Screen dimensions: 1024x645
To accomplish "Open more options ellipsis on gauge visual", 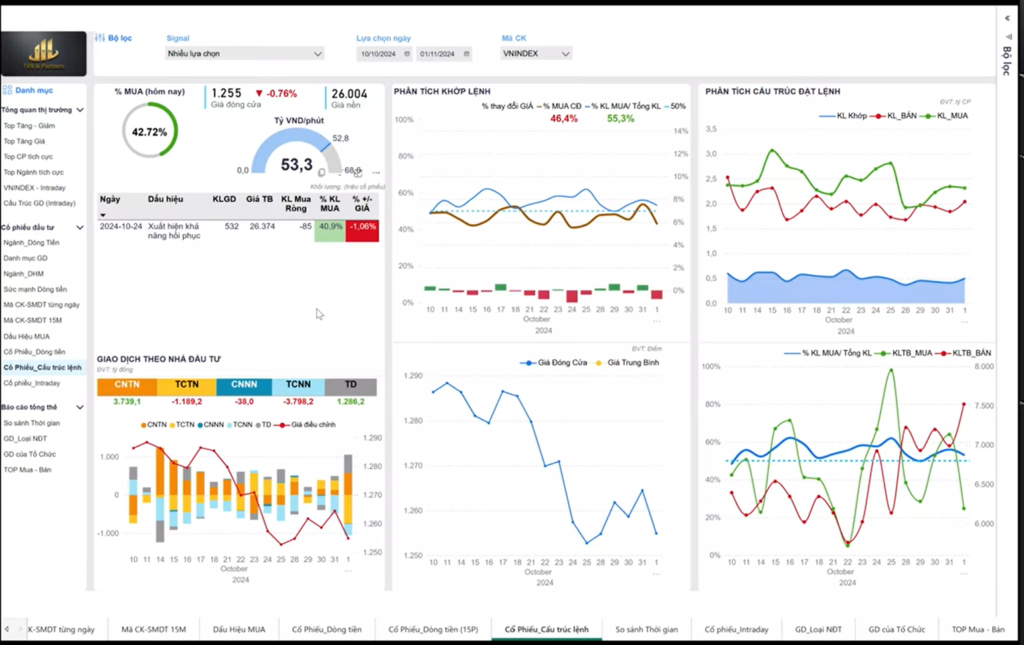I will click(376, 172).
